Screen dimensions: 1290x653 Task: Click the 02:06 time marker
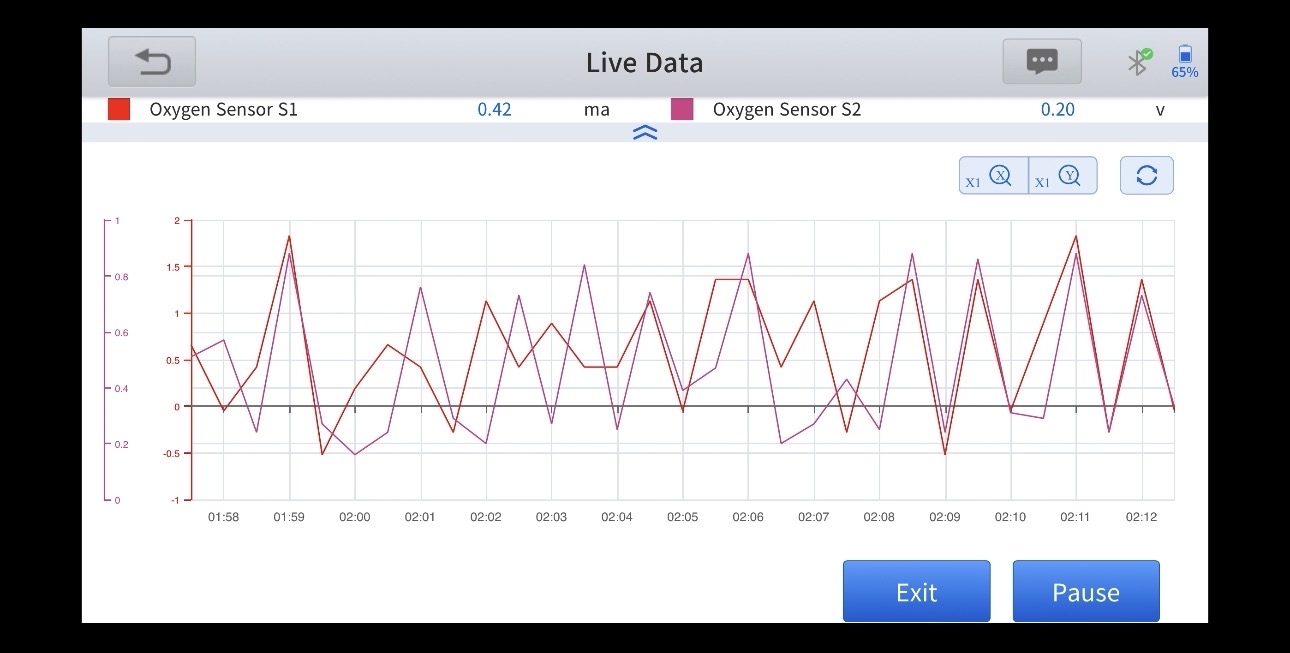(x=748, y=517)
